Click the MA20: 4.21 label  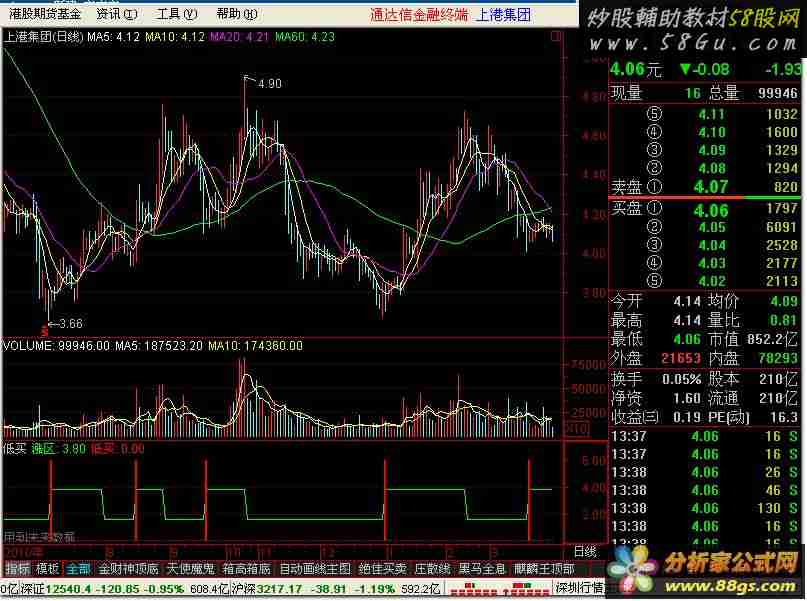[x=240, y=37]
